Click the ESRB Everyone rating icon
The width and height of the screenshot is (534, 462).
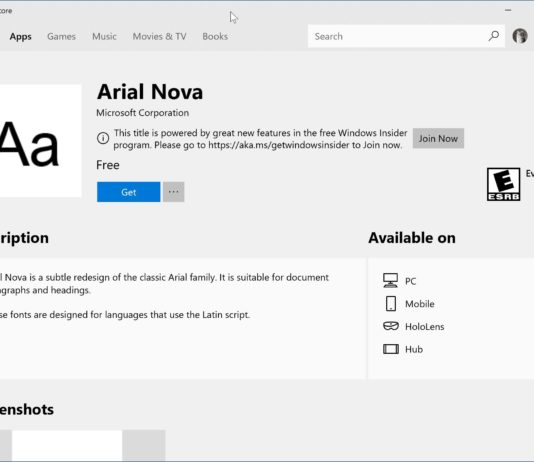[x=503, y=184]
